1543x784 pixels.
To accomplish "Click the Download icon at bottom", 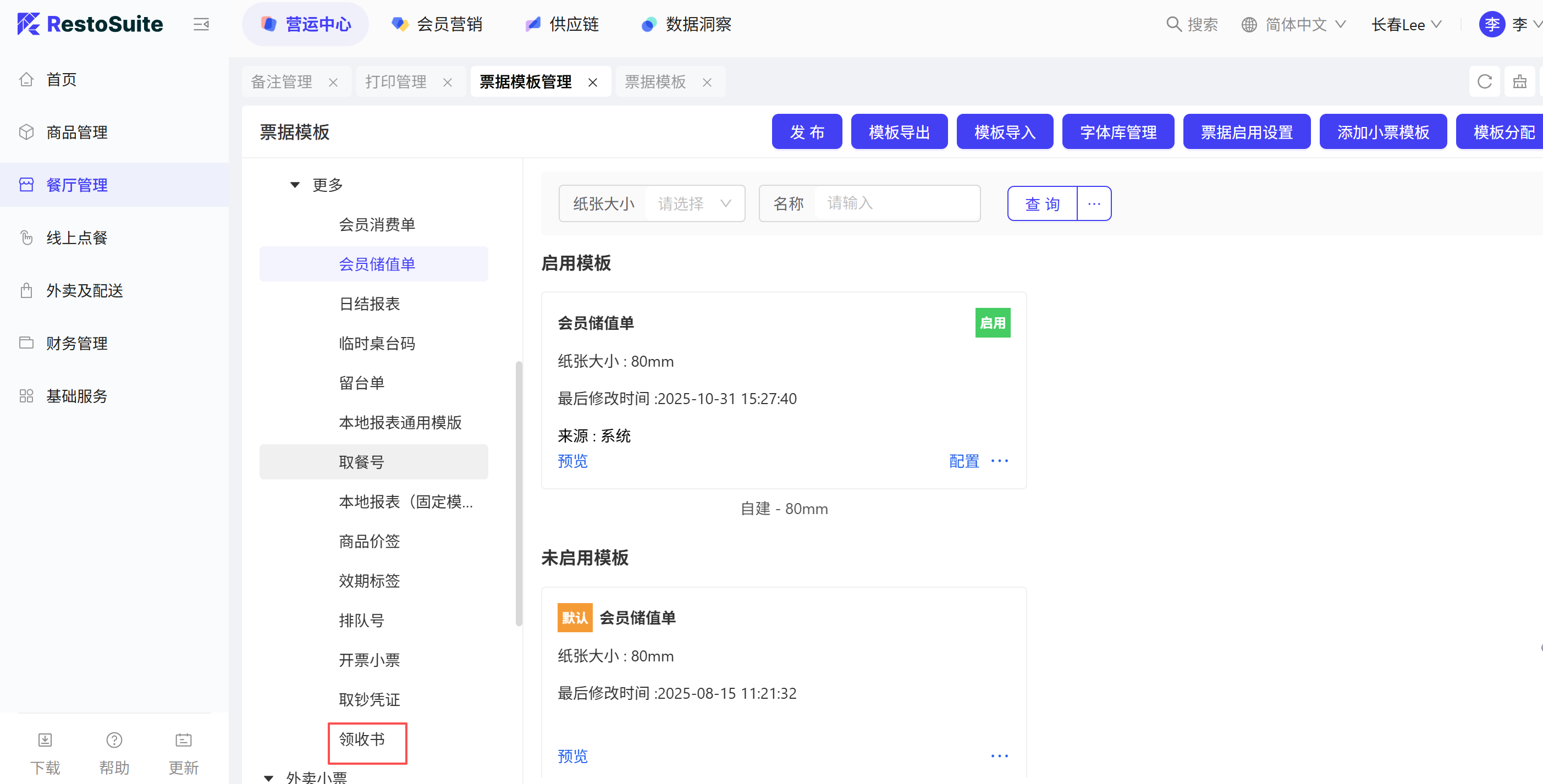I will click(45, 740).
